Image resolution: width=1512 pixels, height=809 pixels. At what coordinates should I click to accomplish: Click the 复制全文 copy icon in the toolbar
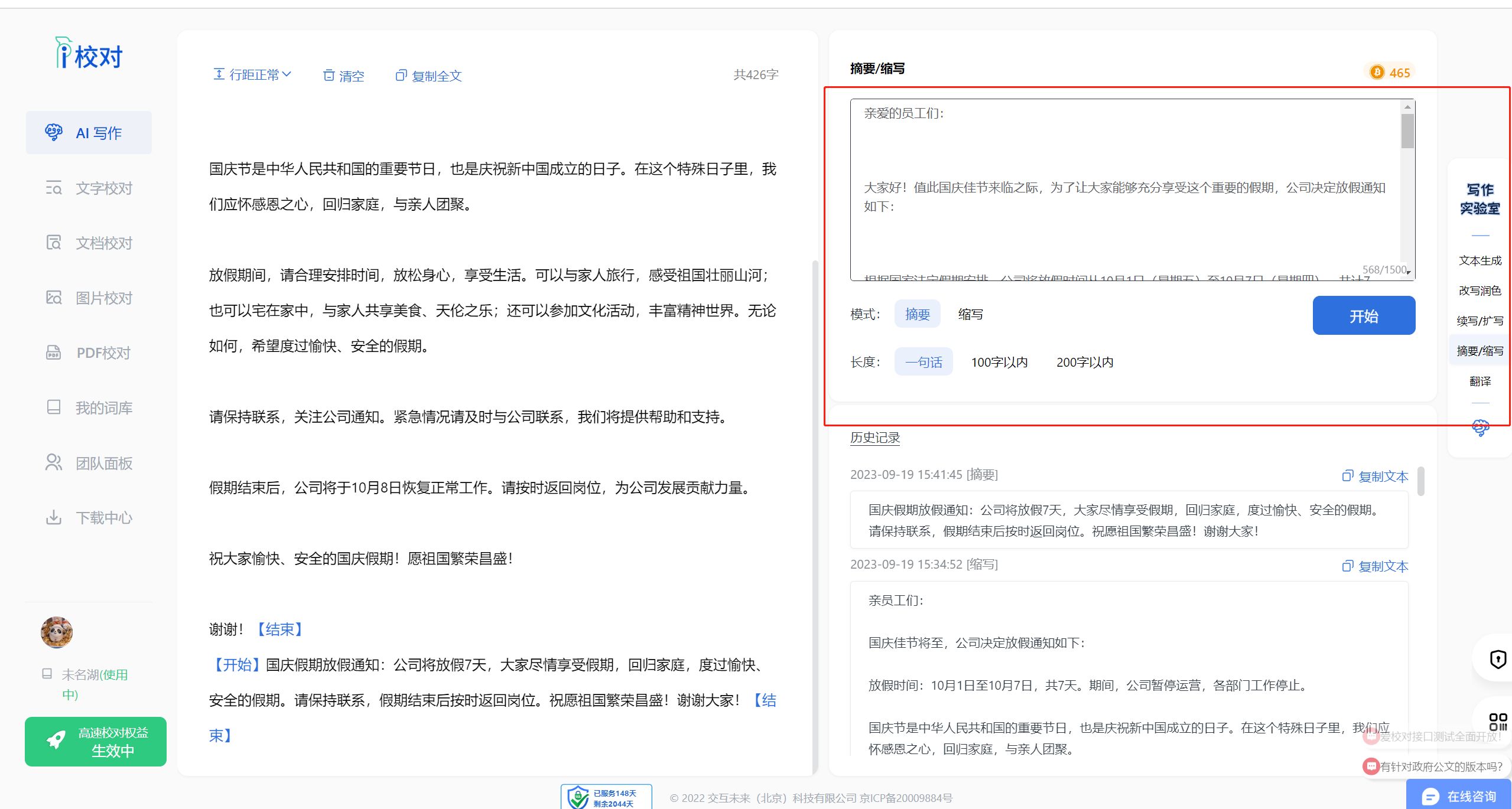click(x=401, y=76)
